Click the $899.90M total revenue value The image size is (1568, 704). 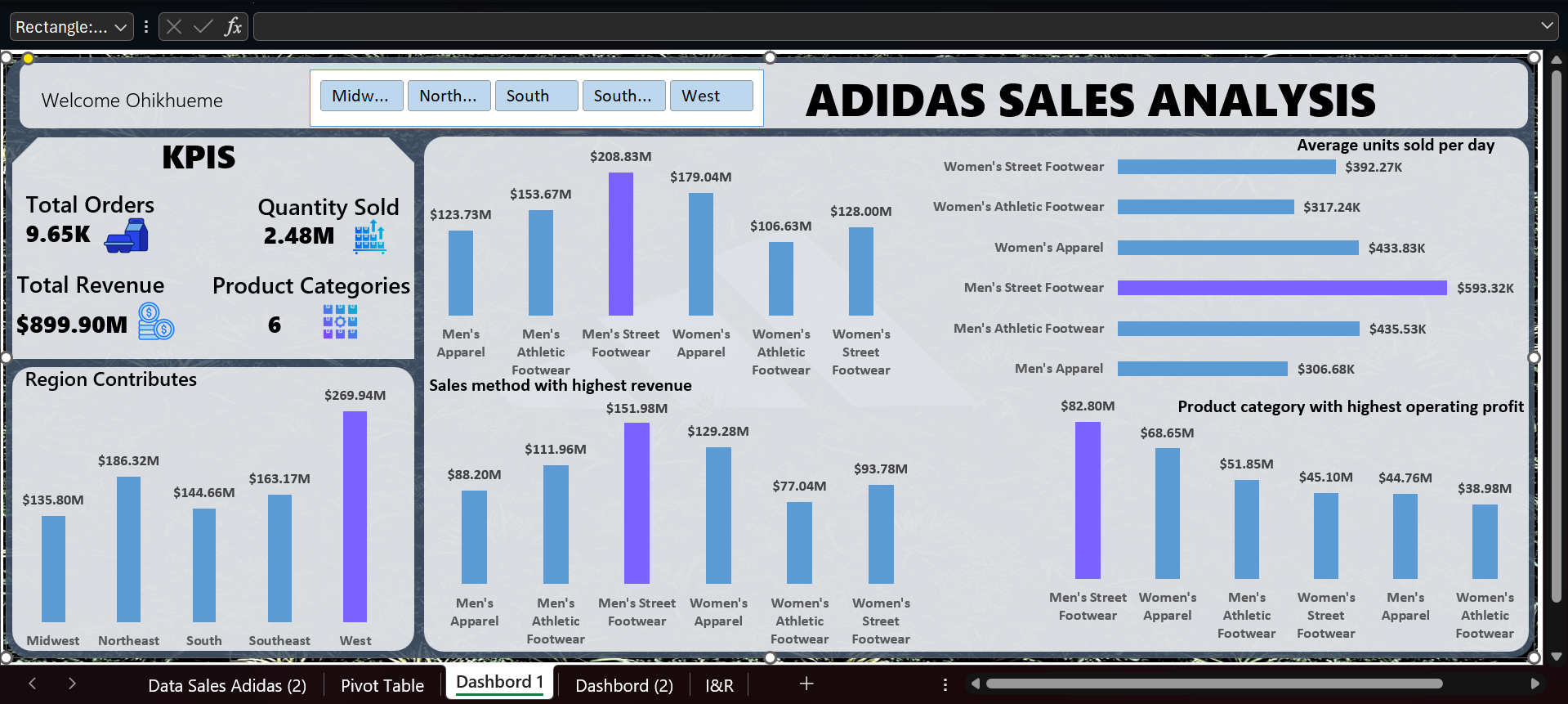point(72,325)
